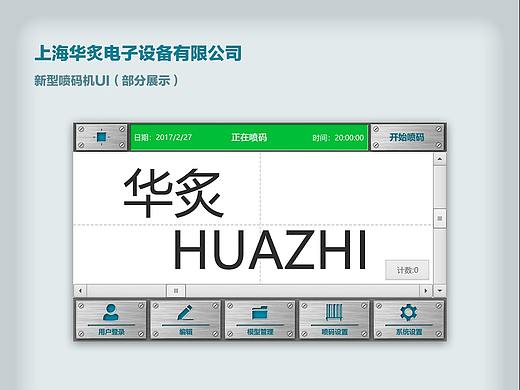The image size is (520, 390).
Task: Click the 时间: 20:00:00 time text
Action: (338, 138)
